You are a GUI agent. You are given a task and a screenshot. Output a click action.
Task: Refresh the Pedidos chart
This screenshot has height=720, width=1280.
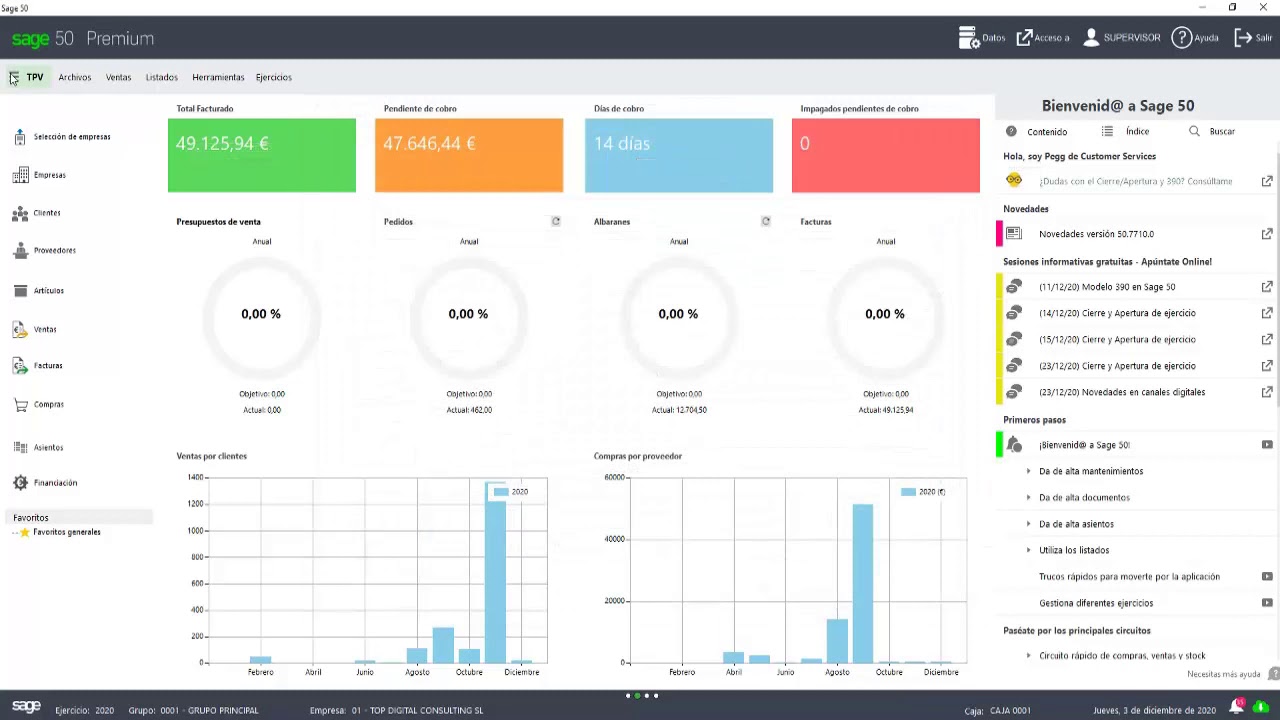pos(556,221)
